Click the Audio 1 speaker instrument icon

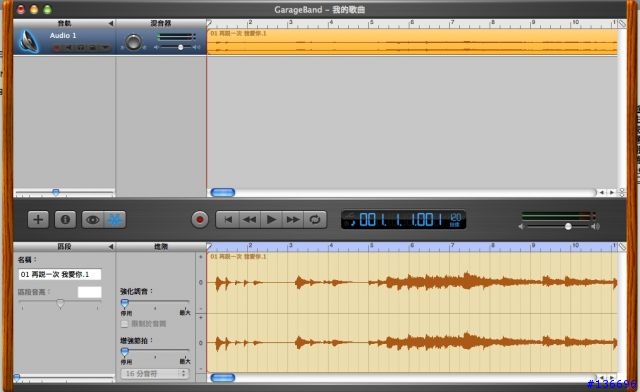pyautogui.click(x=29, y=41)
